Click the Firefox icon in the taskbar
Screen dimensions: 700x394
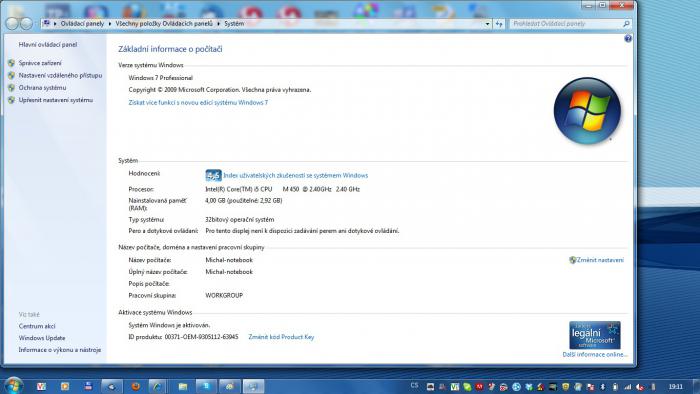pyautogui.click(x=135, y=386)
